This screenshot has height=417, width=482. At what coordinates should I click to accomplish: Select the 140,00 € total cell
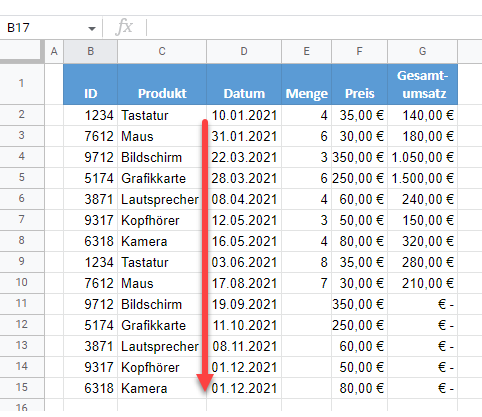(422, 115)
